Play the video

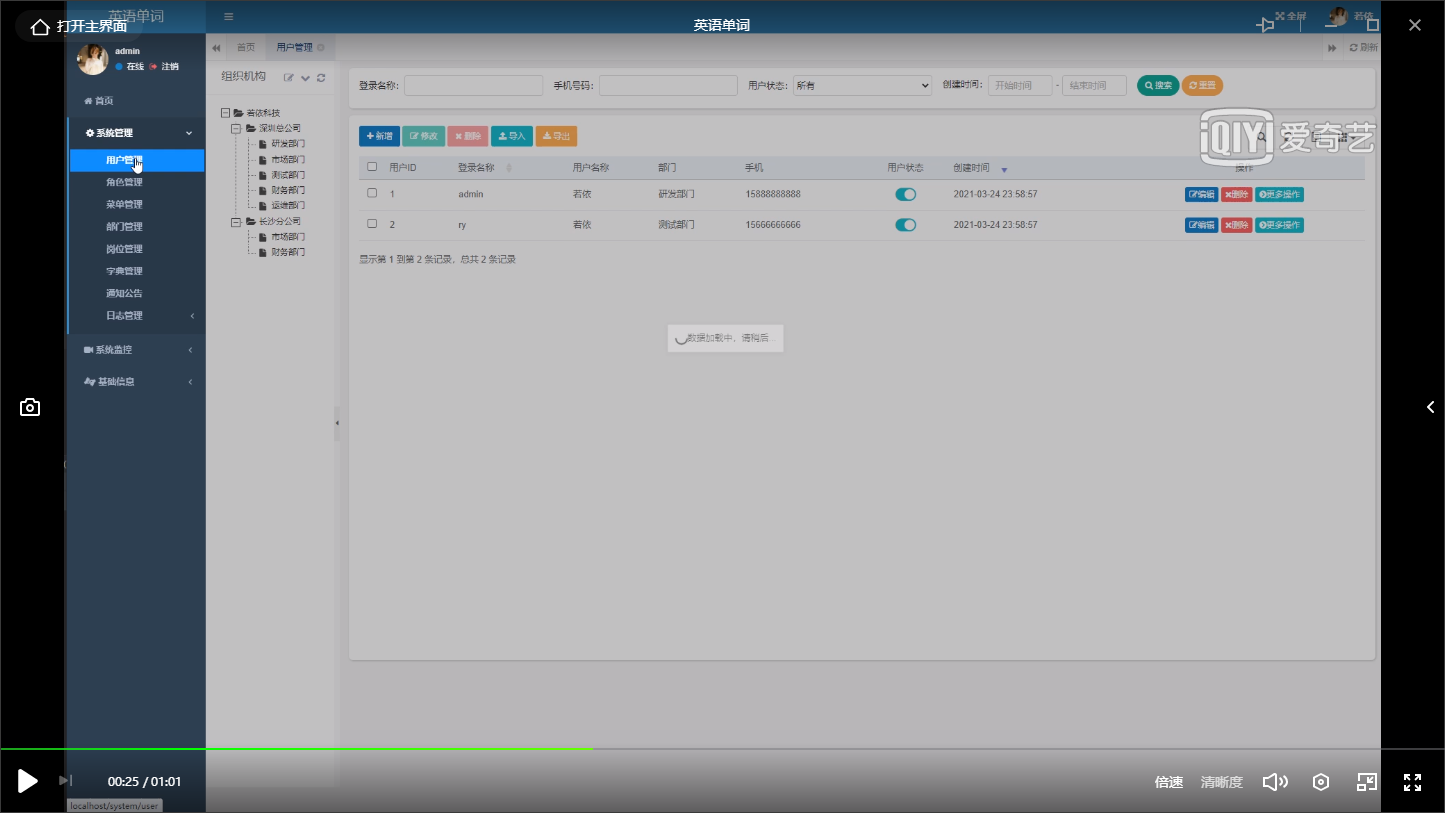point(28,781)
